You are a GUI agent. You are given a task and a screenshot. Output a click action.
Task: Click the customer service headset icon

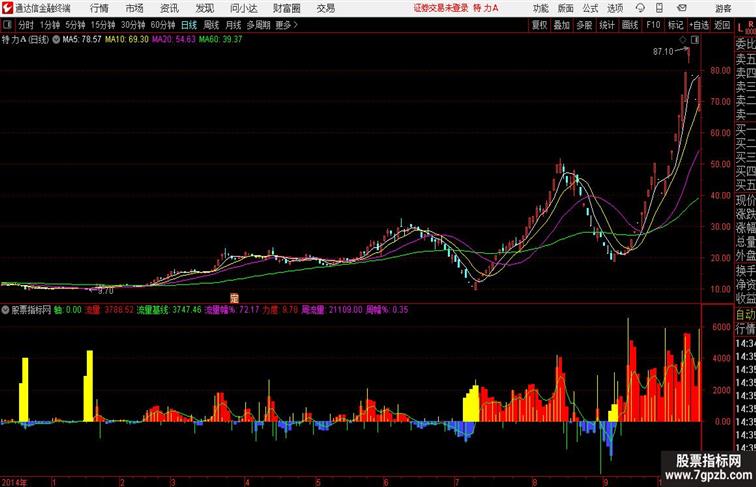(640, 8)
